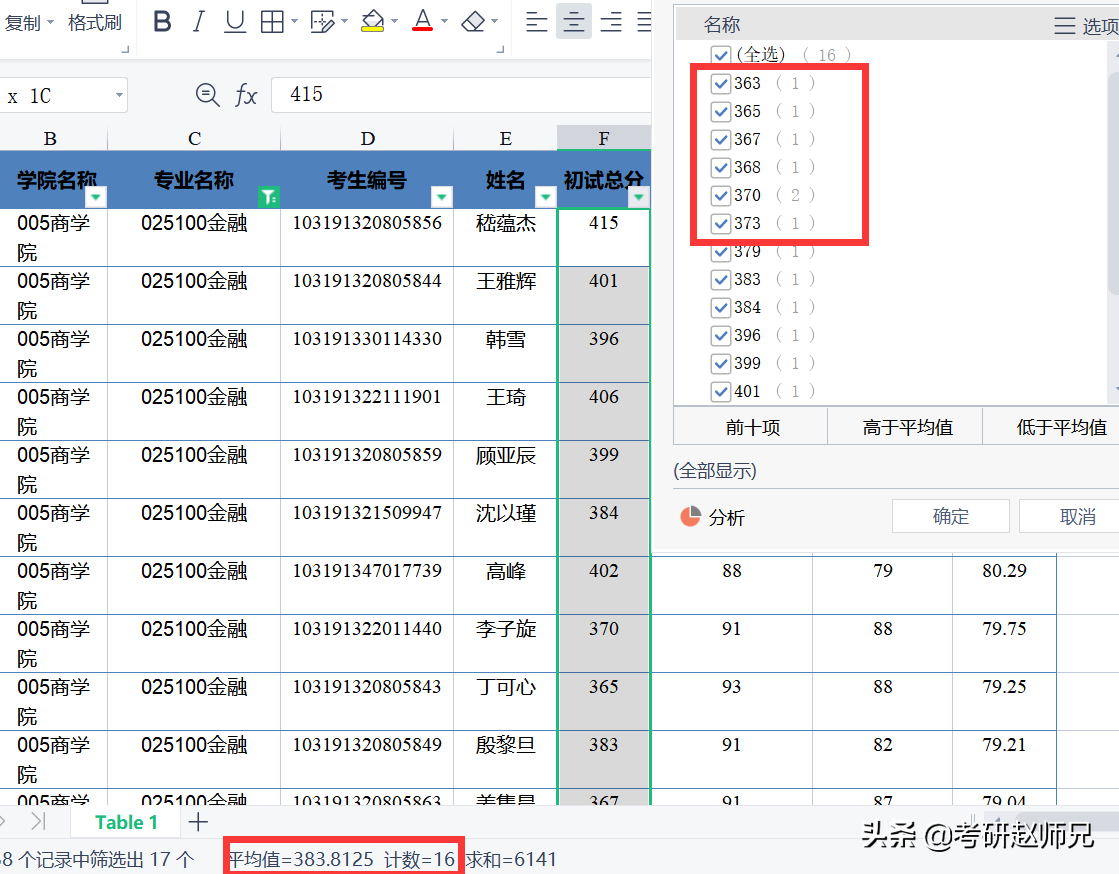Open the 初试总分 column filter dropdown
This screenshot has width=1119, height=874.
(637, 197)
